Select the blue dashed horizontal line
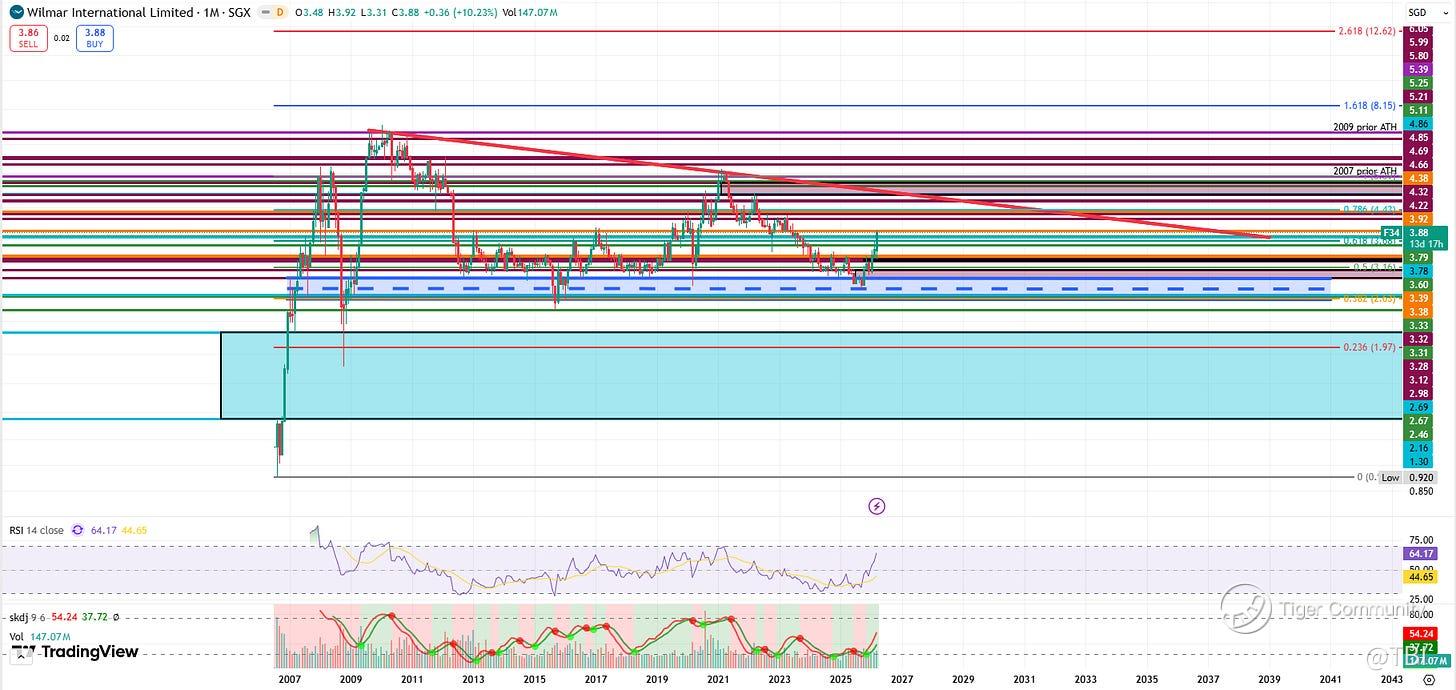This screenshot has height=690, width=1456. [x=810, y=288]
